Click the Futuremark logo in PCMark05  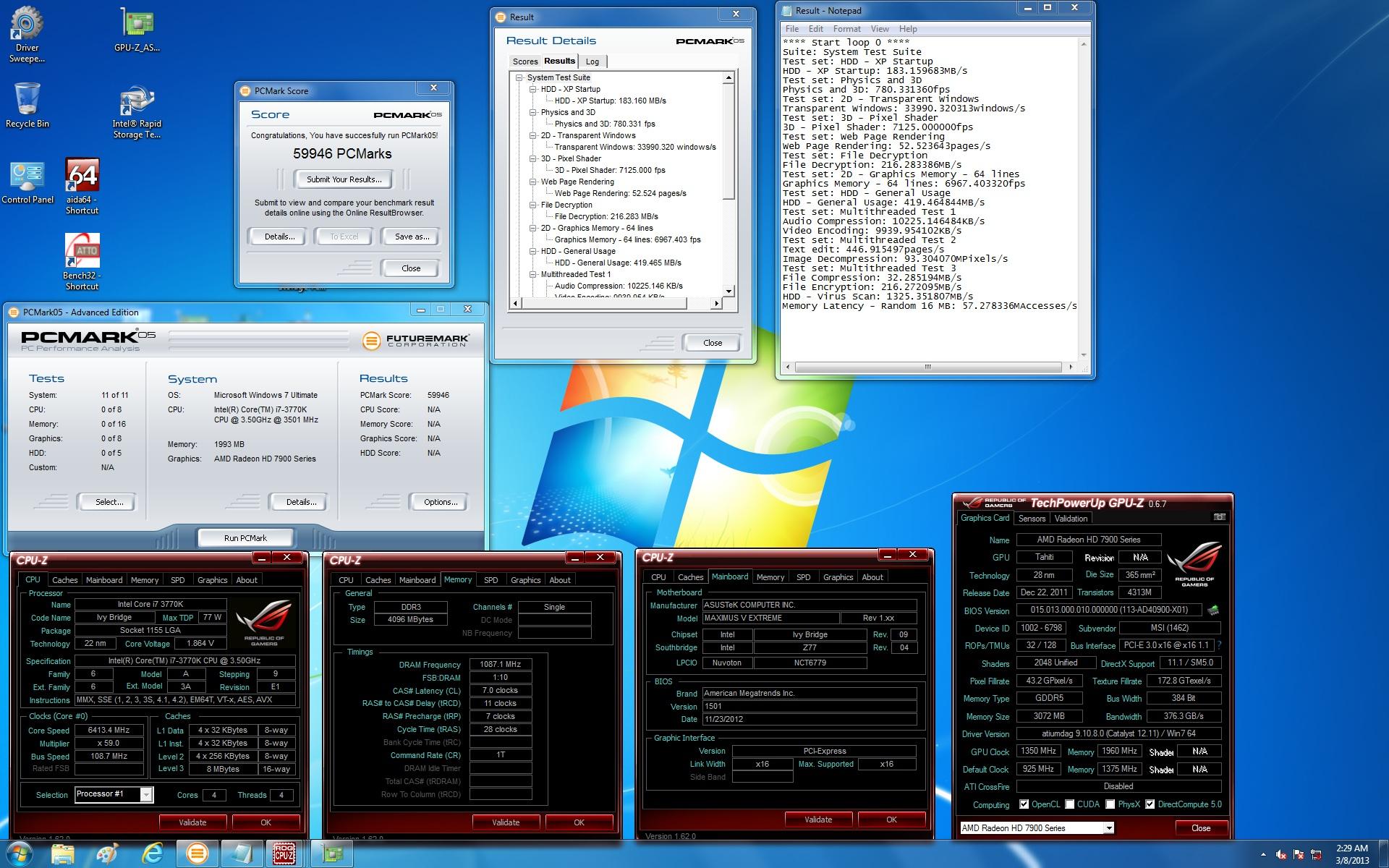click(415, 340)
